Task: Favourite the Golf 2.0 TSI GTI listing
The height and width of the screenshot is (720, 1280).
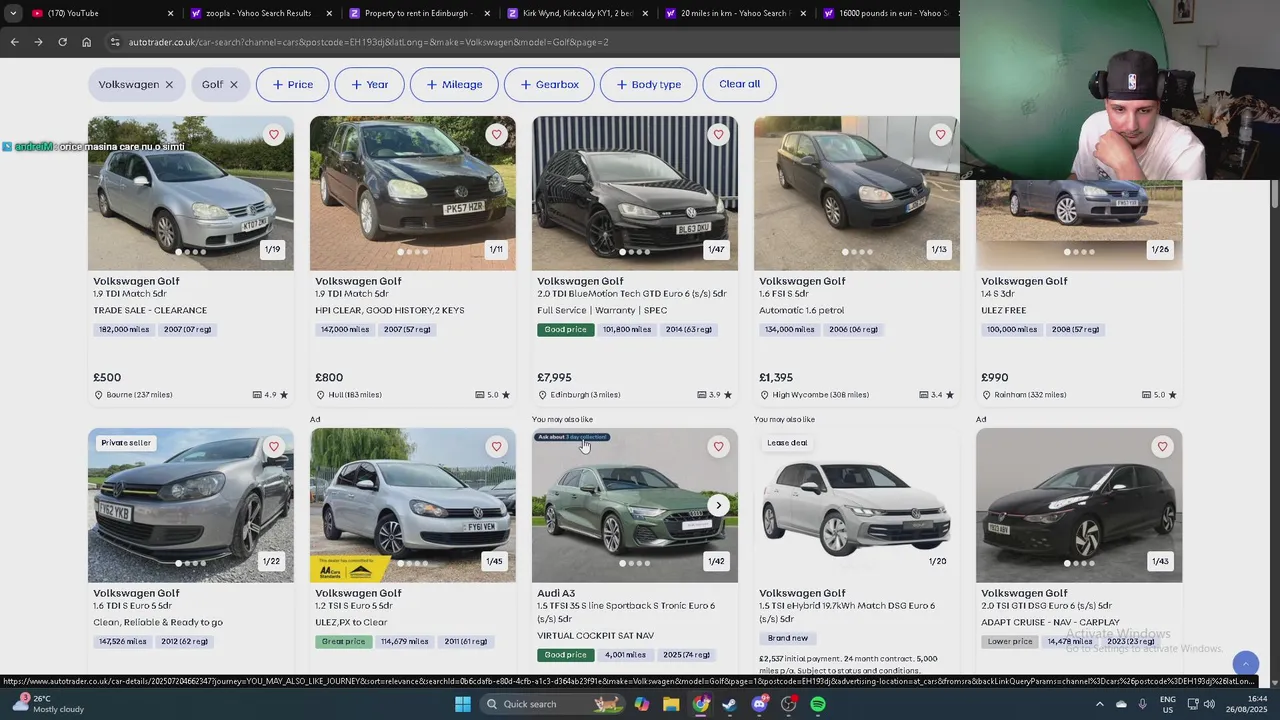Action: (1162, 447)
